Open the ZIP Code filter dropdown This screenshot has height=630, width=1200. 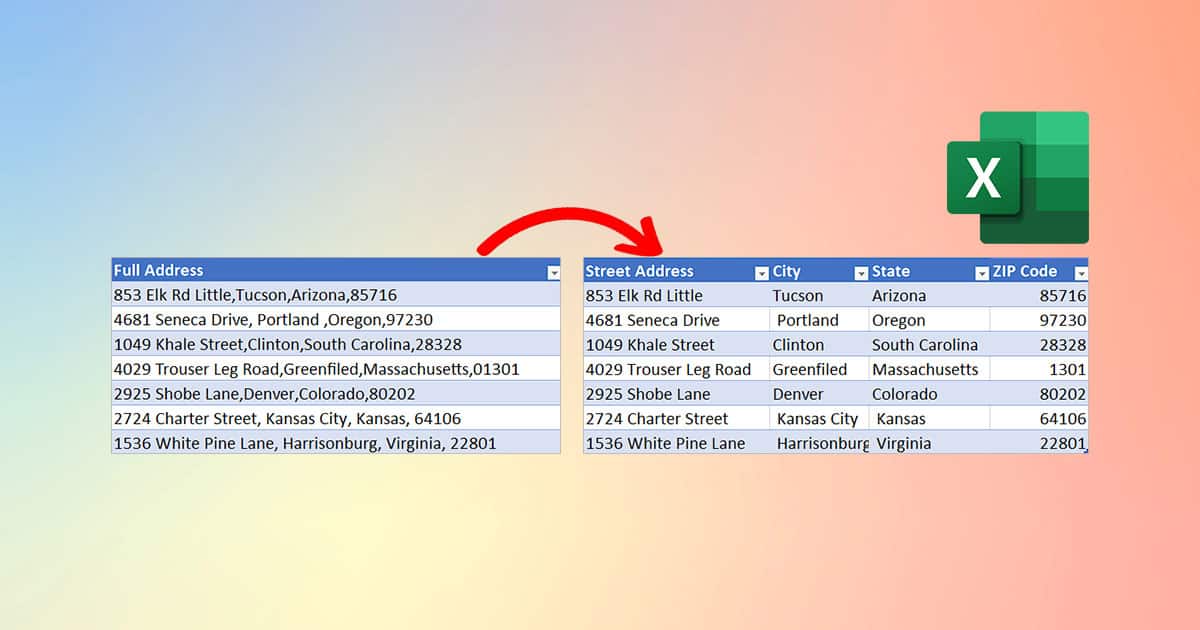tap(1081, 271)
